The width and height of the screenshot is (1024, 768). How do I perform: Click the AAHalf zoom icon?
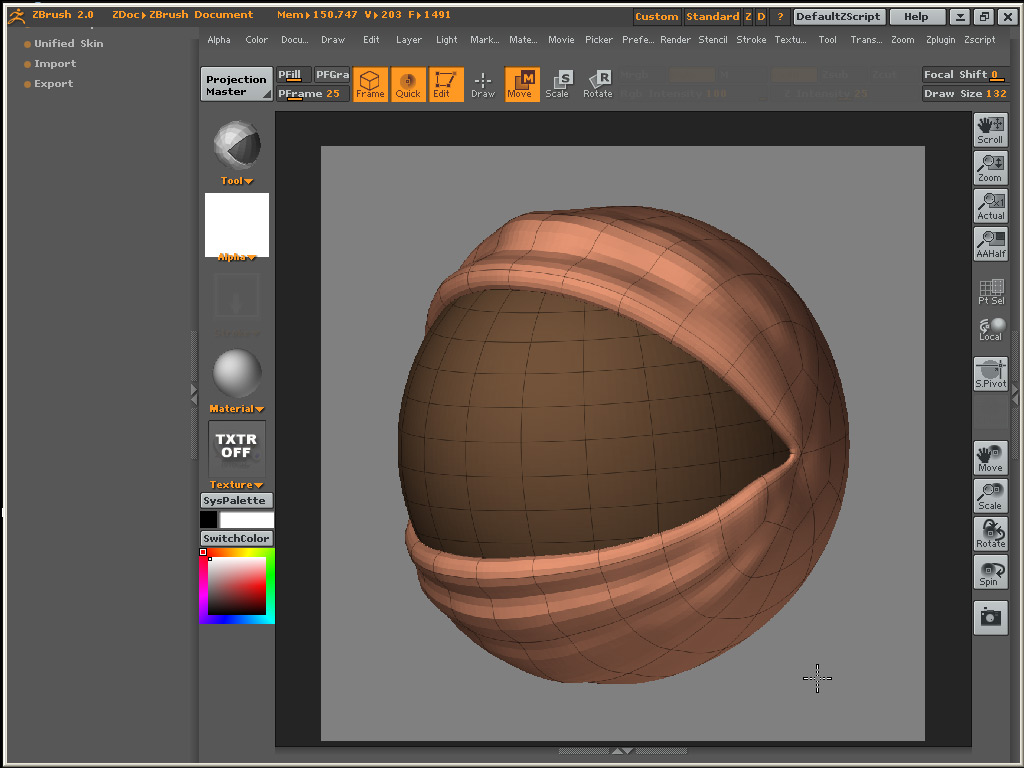tap(990, 244)
